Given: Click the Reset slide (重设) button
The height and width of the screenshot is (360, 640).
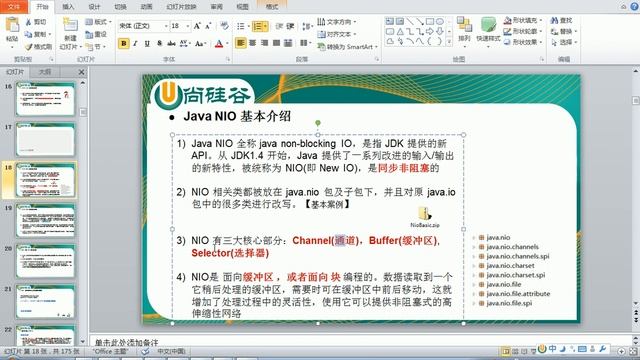Looking at the screenshot, I should coord(96,34).
